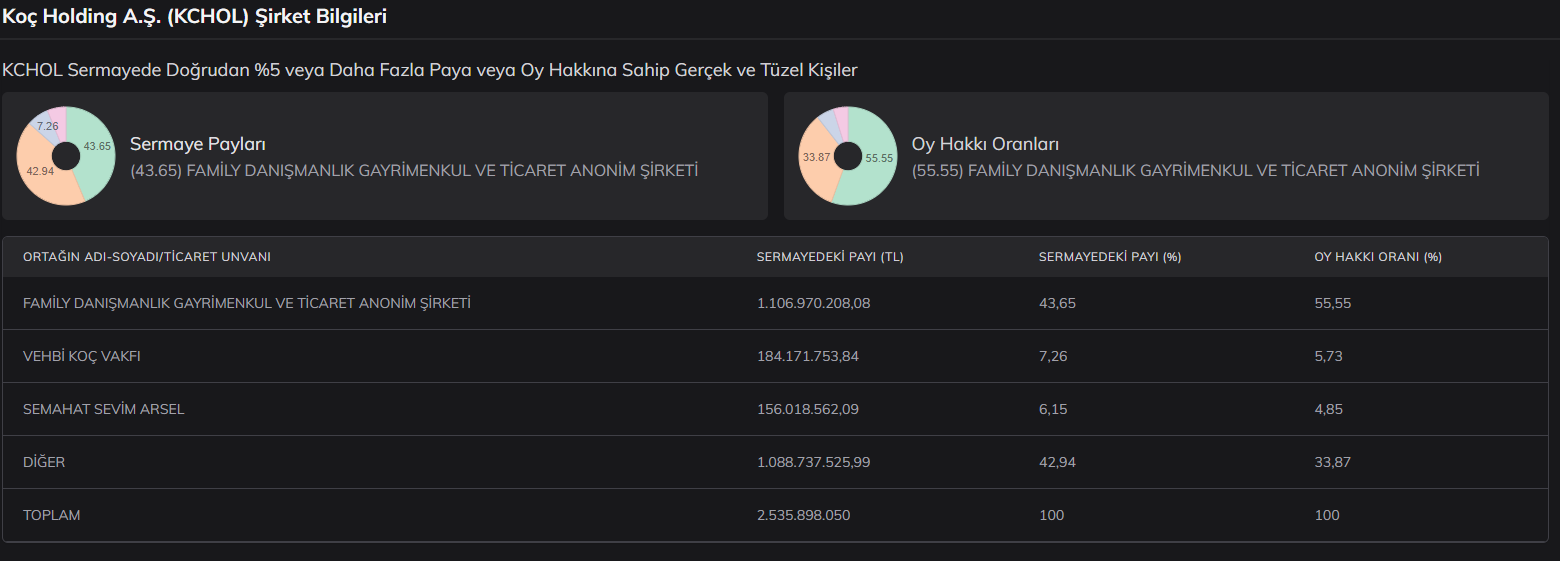Click the Sermayedeki Payı (%) column header
Viewport: 1560px width, 561px height.
(1110, 257)
